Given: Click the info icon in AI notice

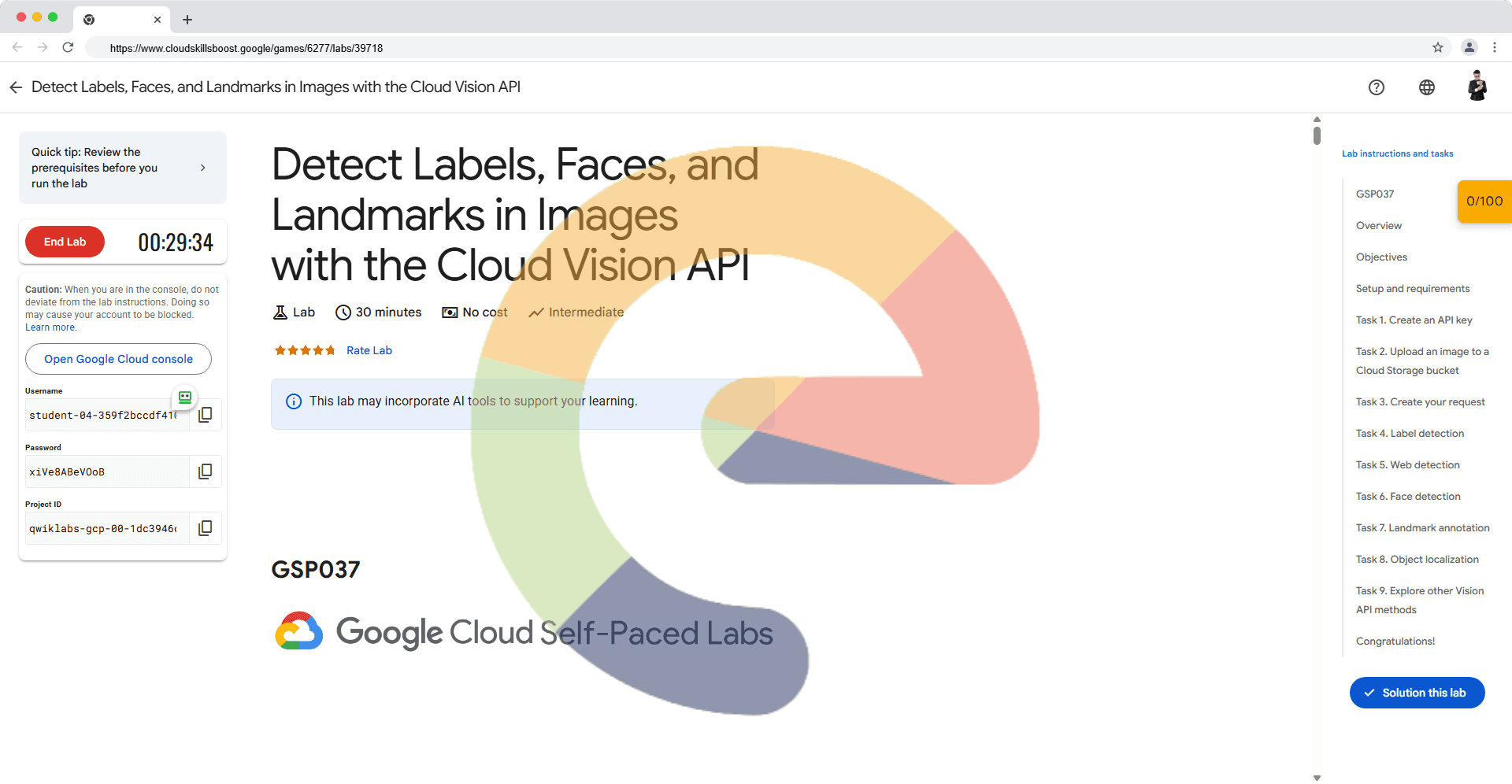Looking at the screenshot, I should click(x=294, y=401).
